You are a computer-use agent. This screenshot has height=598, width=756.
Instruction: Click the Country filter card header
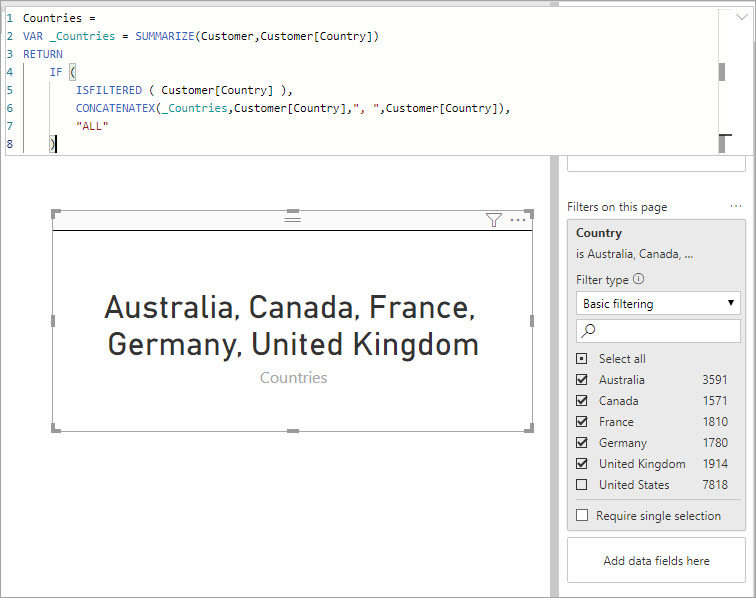tap(599, 233)
